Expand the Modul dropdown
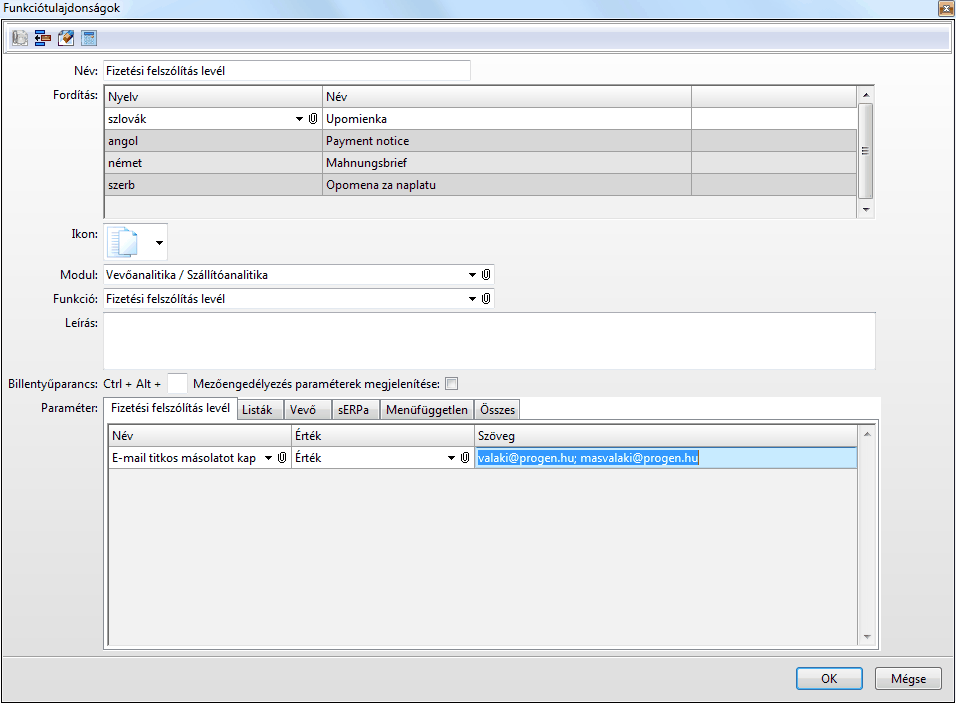Viewport: 956px width, 704px height. click(473, 275)
